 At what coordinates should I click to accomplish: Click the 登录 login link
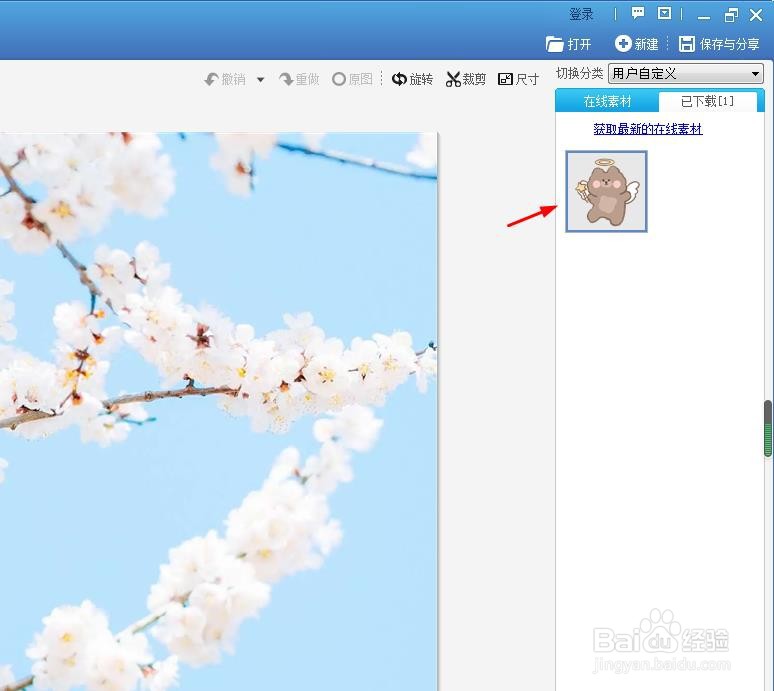tap(581, 14)
